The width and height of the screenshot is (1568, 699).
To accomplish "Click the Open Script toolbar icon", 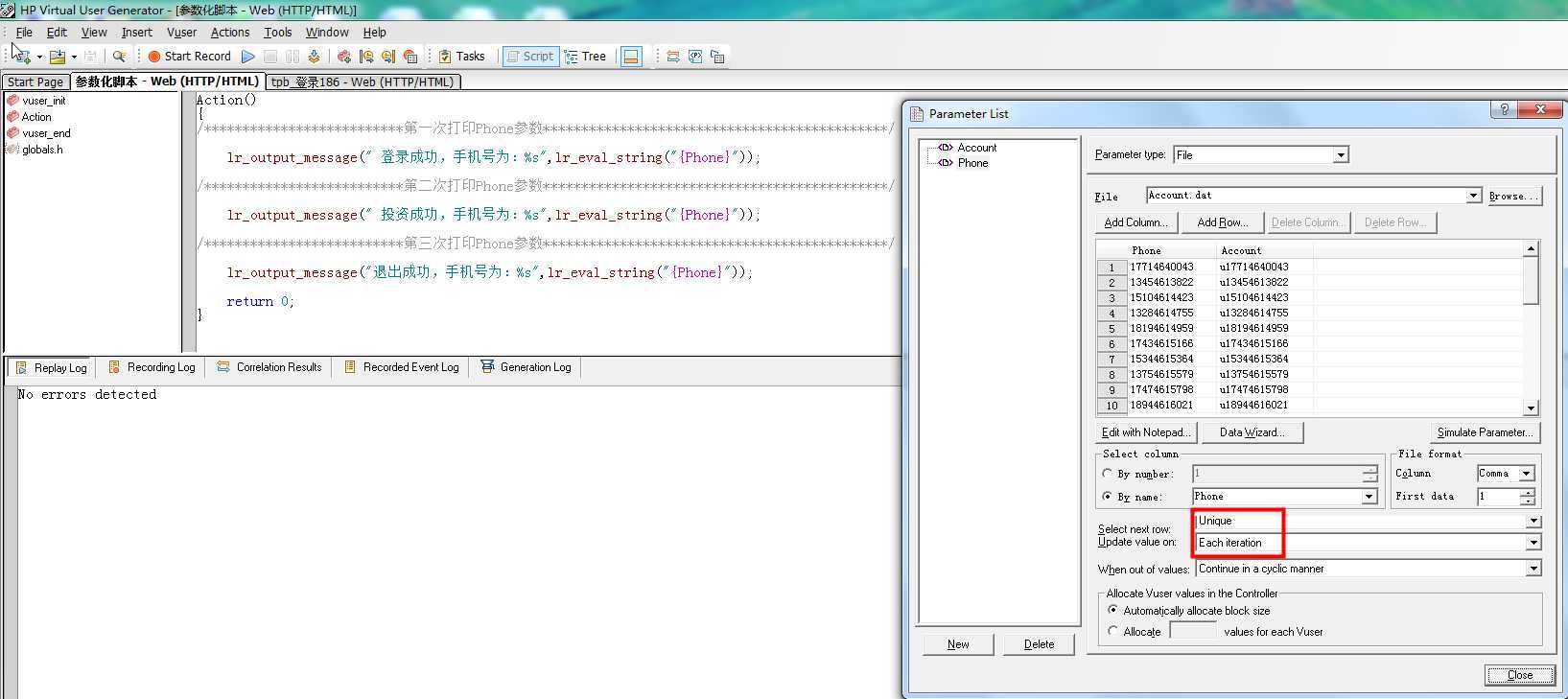I will coord(58,57).
